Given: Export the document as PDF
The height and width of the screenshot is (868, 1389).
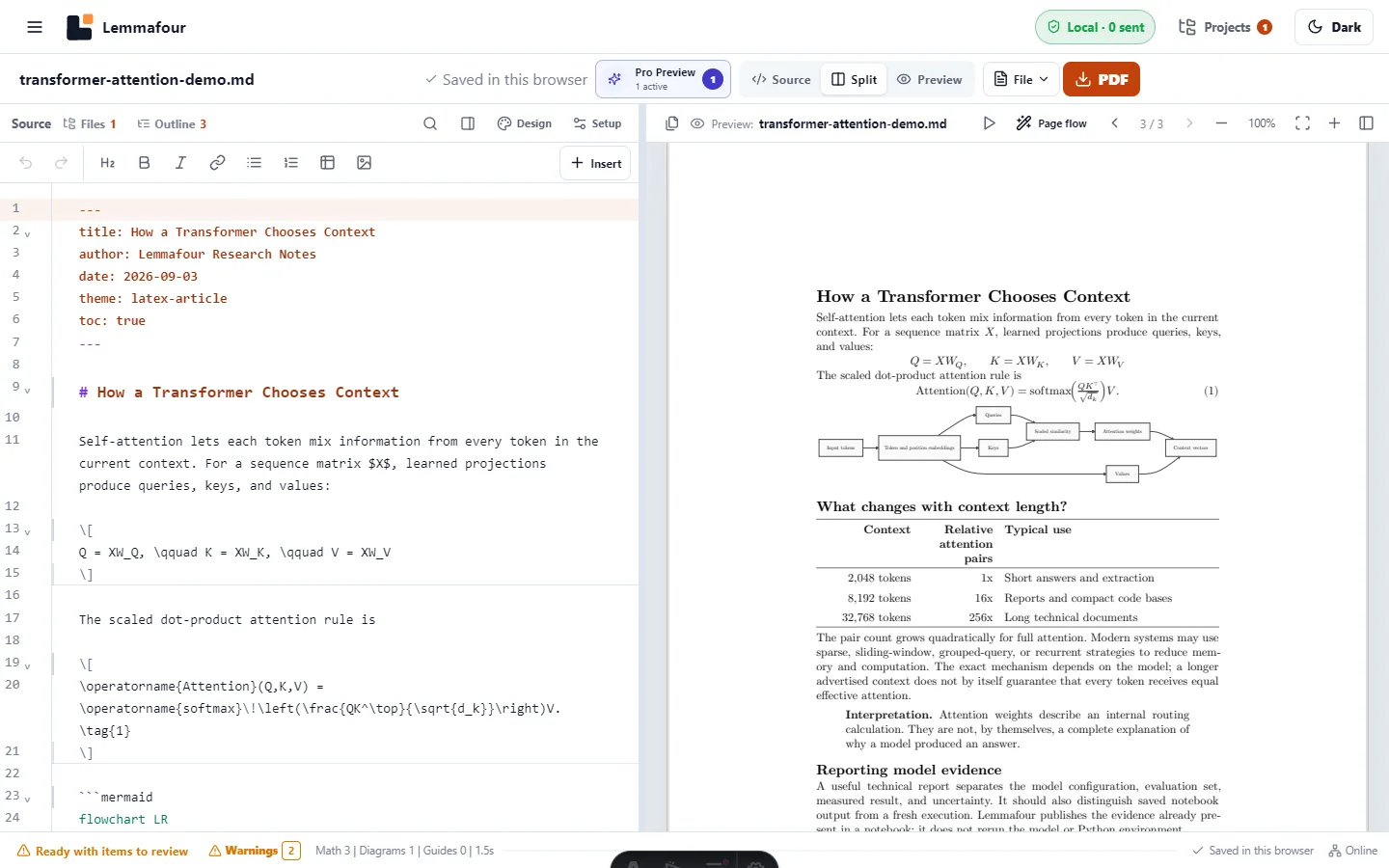Looking at the screenshot, I should click(x=1102, y=79).
